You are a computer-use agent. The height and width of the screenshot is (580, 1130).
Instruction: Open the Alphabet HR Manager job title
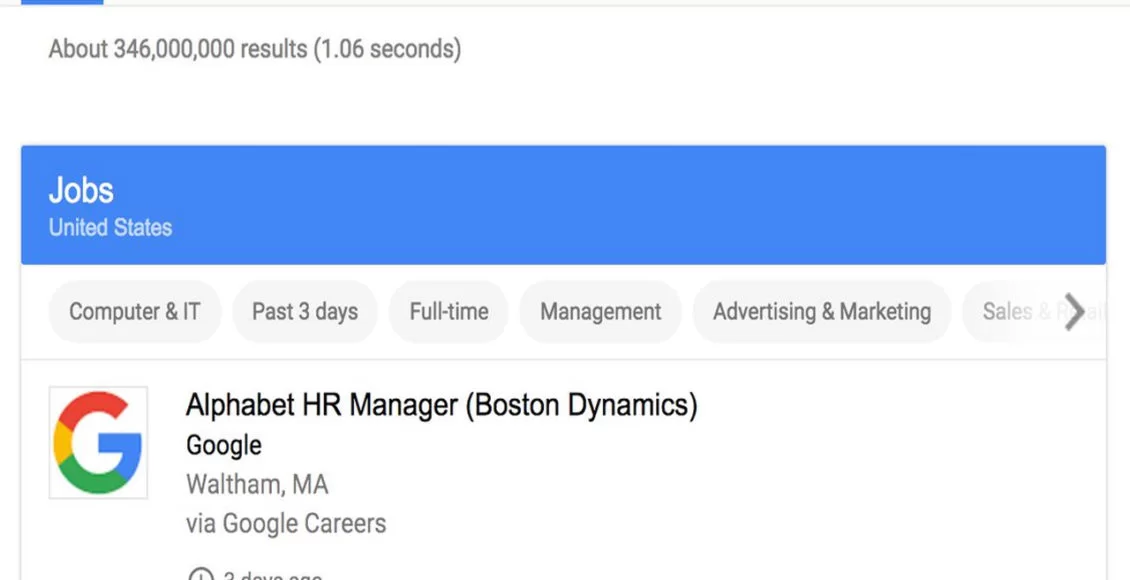[441, 405]
